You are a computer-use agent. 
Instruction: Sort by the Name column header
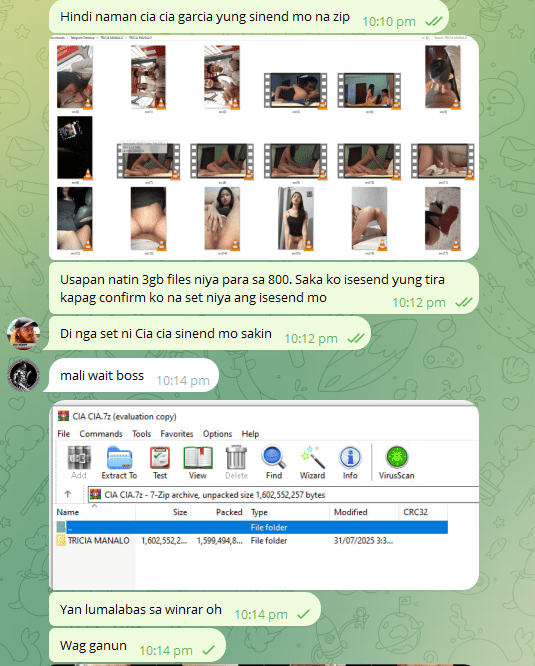coord(94,512)
